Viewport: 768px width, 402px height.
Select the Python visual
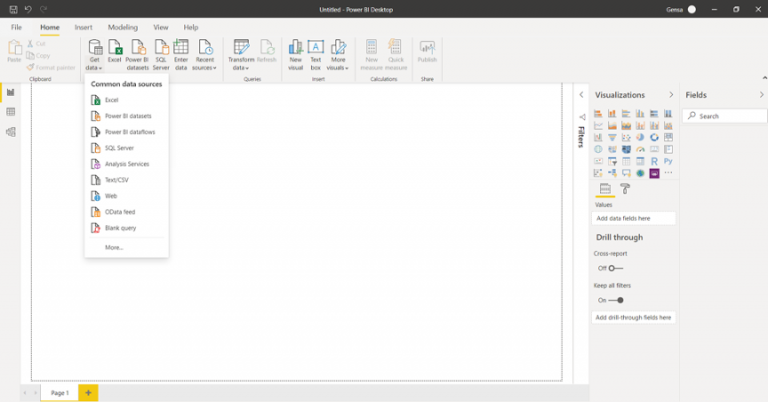(x=668, y=161)
